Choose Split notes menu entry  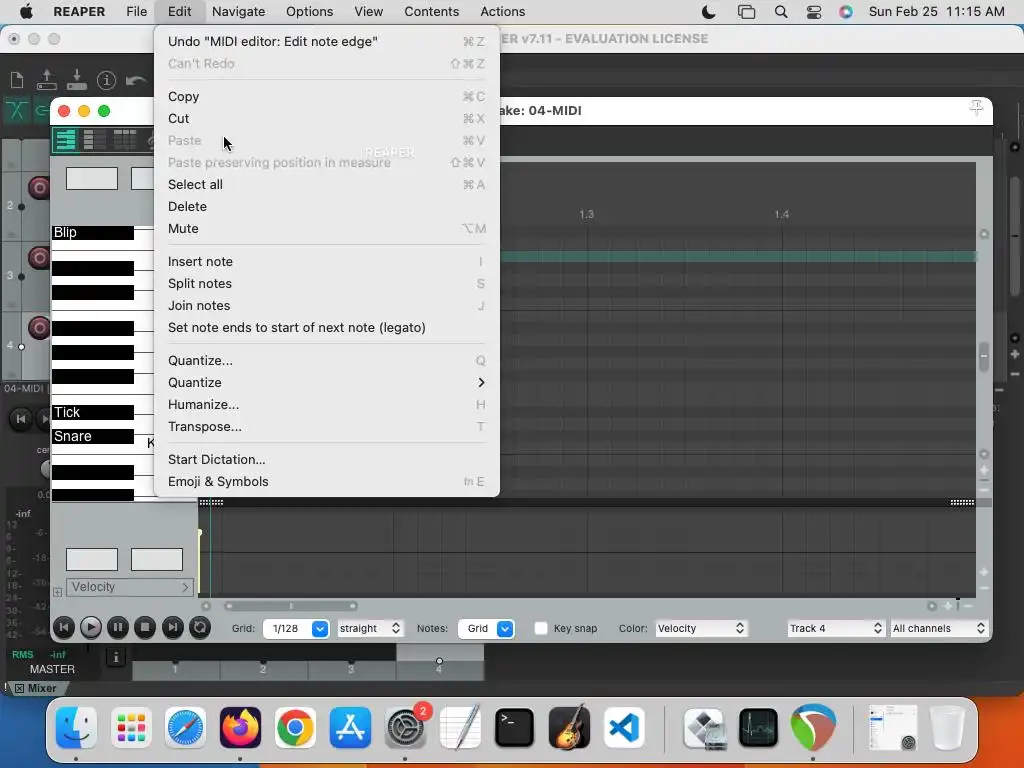(327, 284)
